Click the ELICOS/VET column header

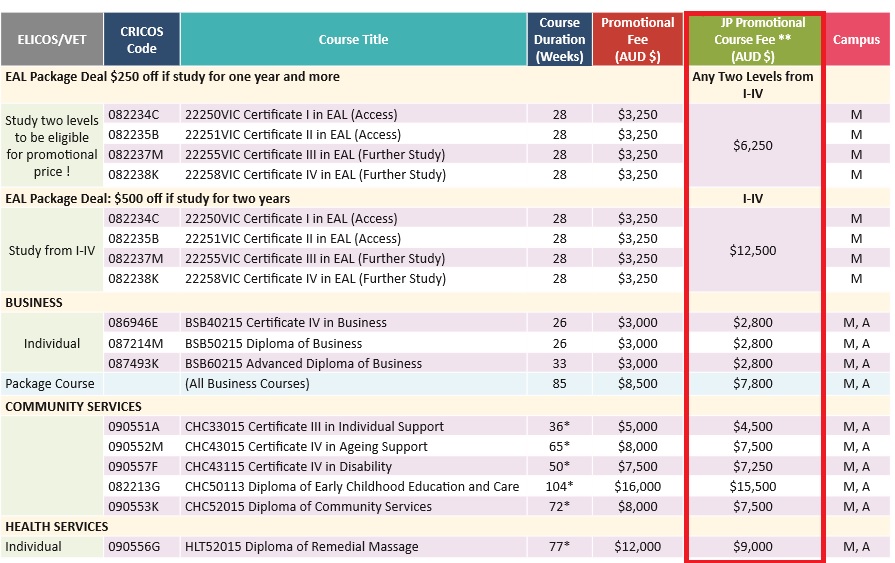52,39
